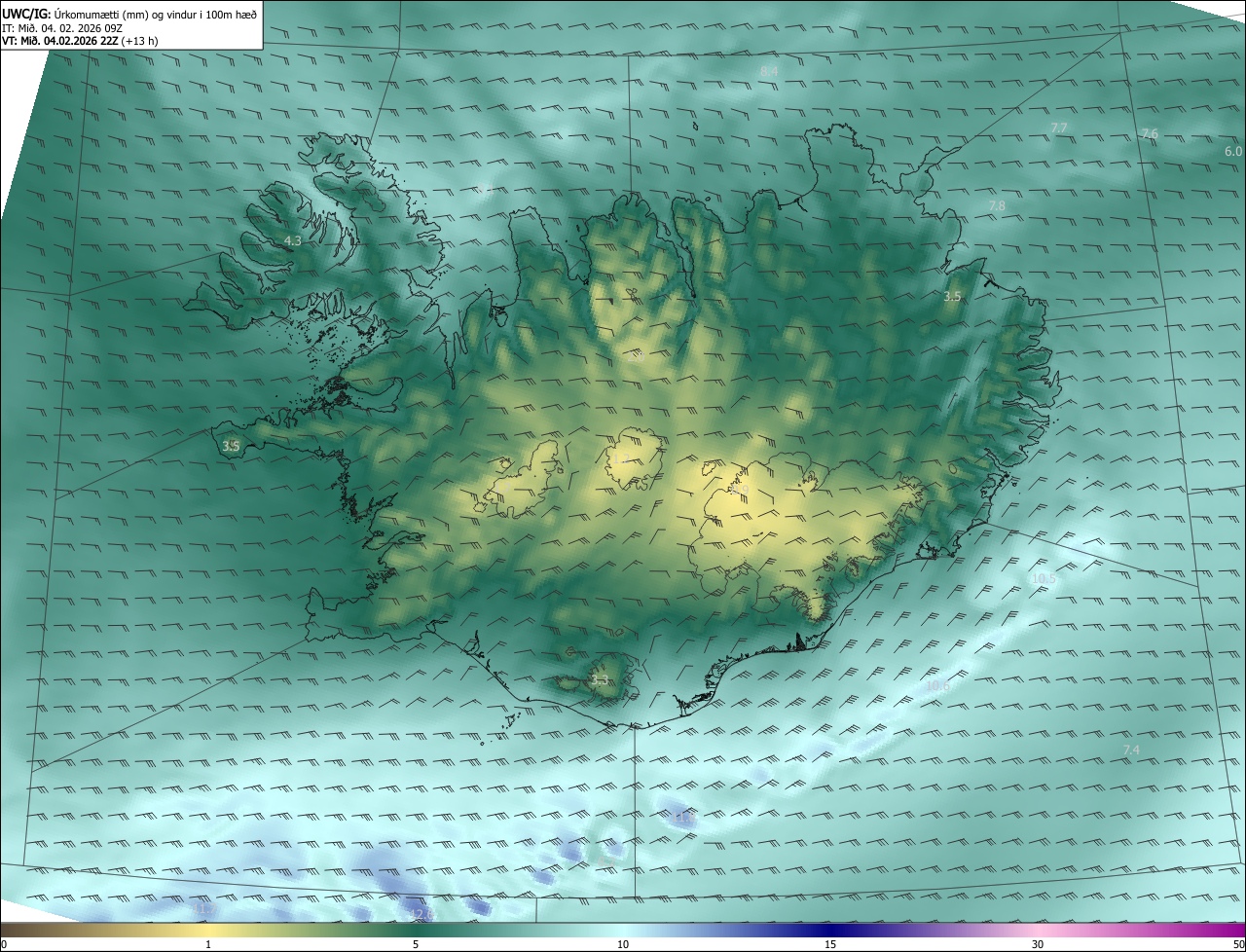1246x952 pixels.
Task: Click the 8.4 value label north of Iceland
Action: pyautogui.click(x=769, y=71)
